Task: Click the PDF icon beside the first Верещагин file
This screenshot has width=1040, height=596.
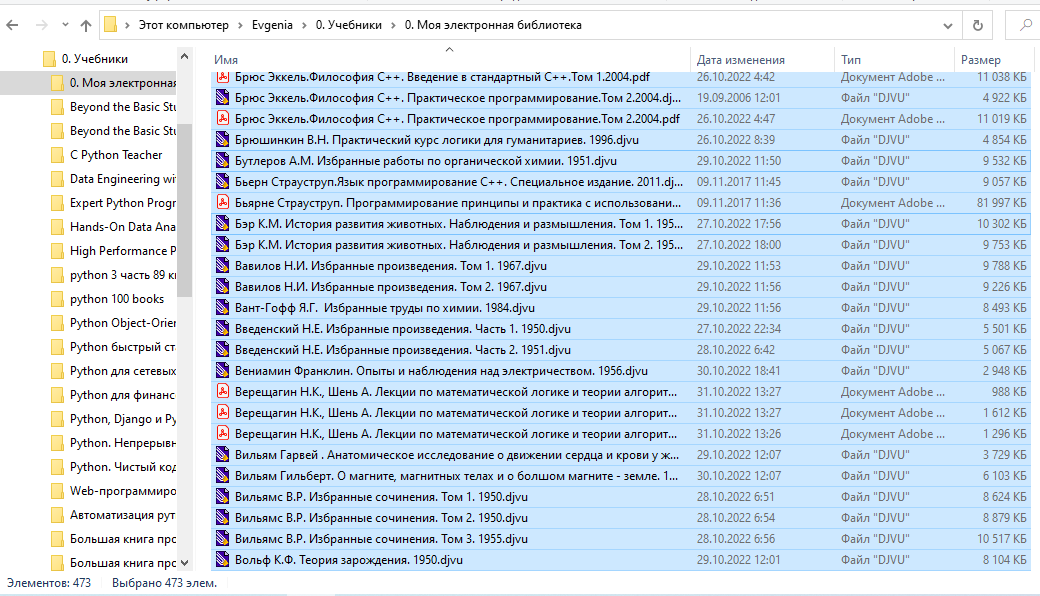Action: [221, 391]
